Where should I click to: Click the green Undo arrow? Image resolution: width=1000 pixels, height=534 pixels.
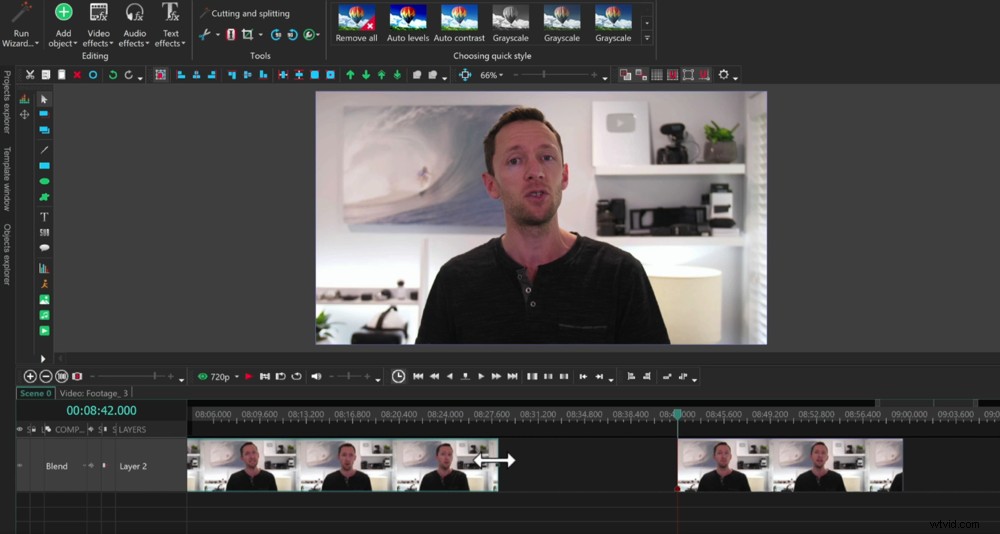(113, 75)
